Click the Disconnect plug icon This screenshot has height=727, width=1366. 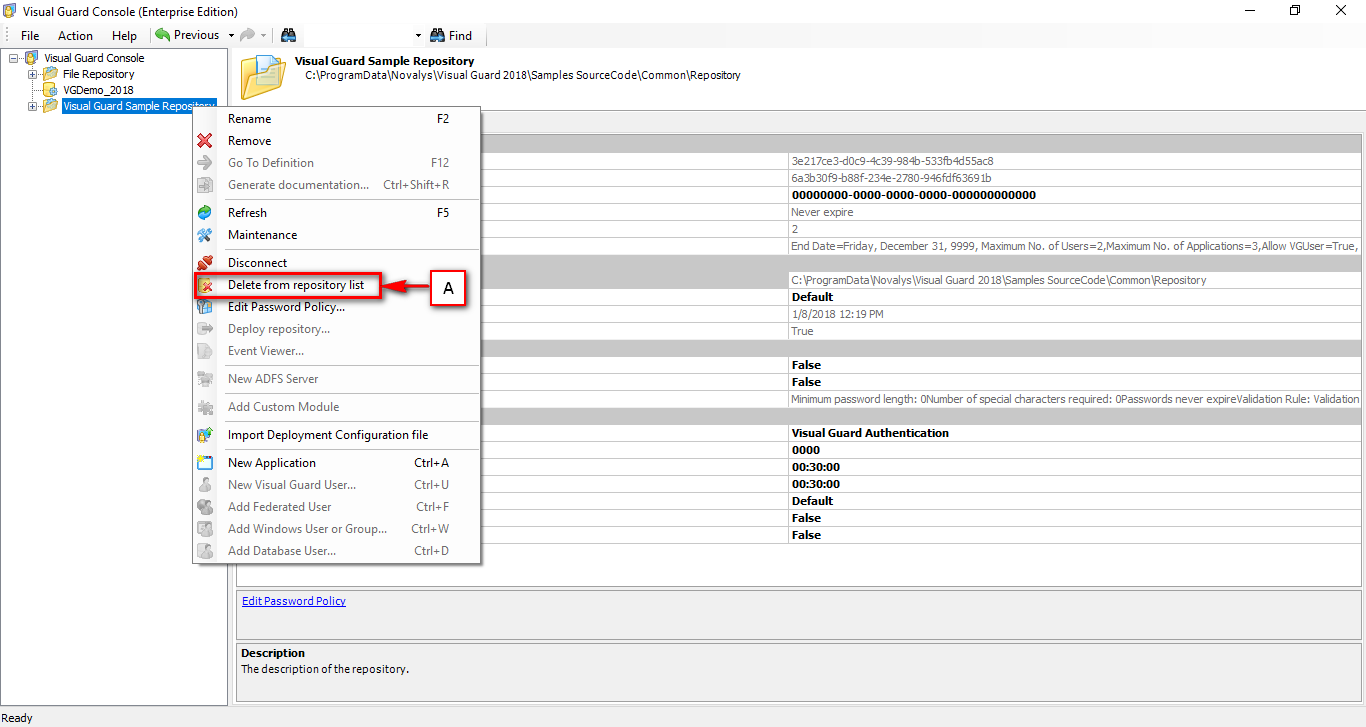[205, 263]
